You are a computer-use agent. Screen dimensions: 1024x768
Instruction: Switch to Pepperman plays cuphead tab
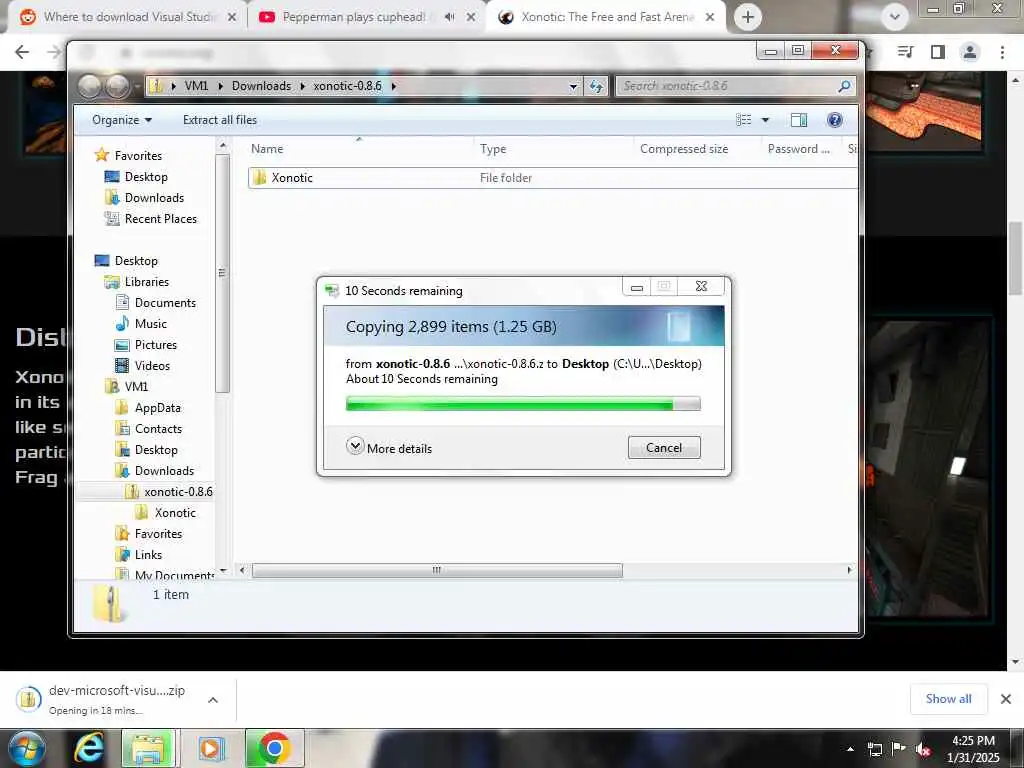pyautogui.click(x=353, y=17)
